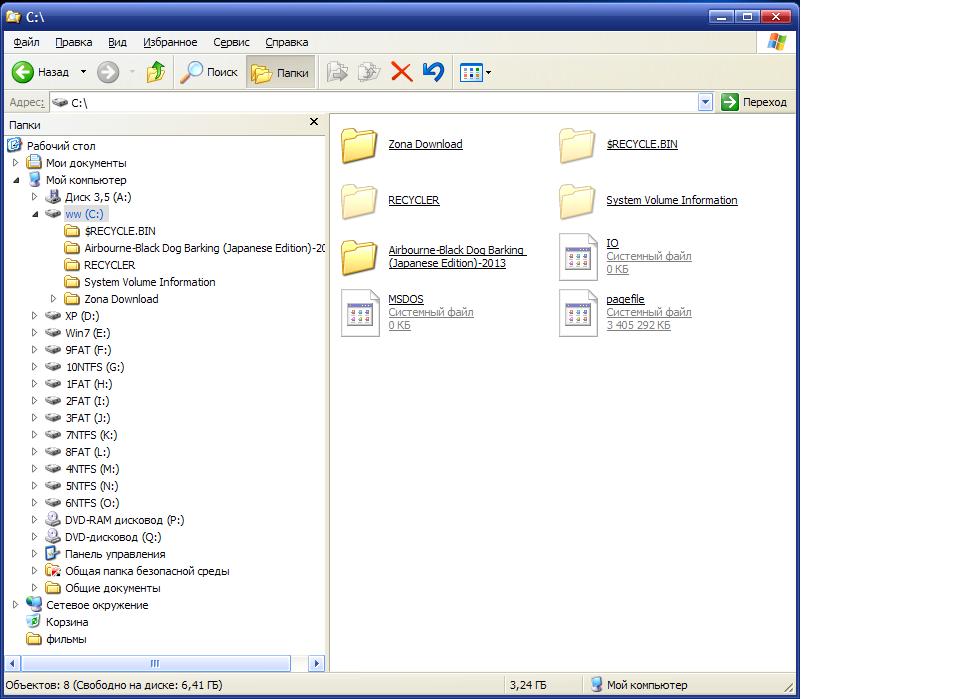Select the $RECYCLE.BIN folder icon in file pane
This screenshot has height=699, width=960.
[577, 146]
